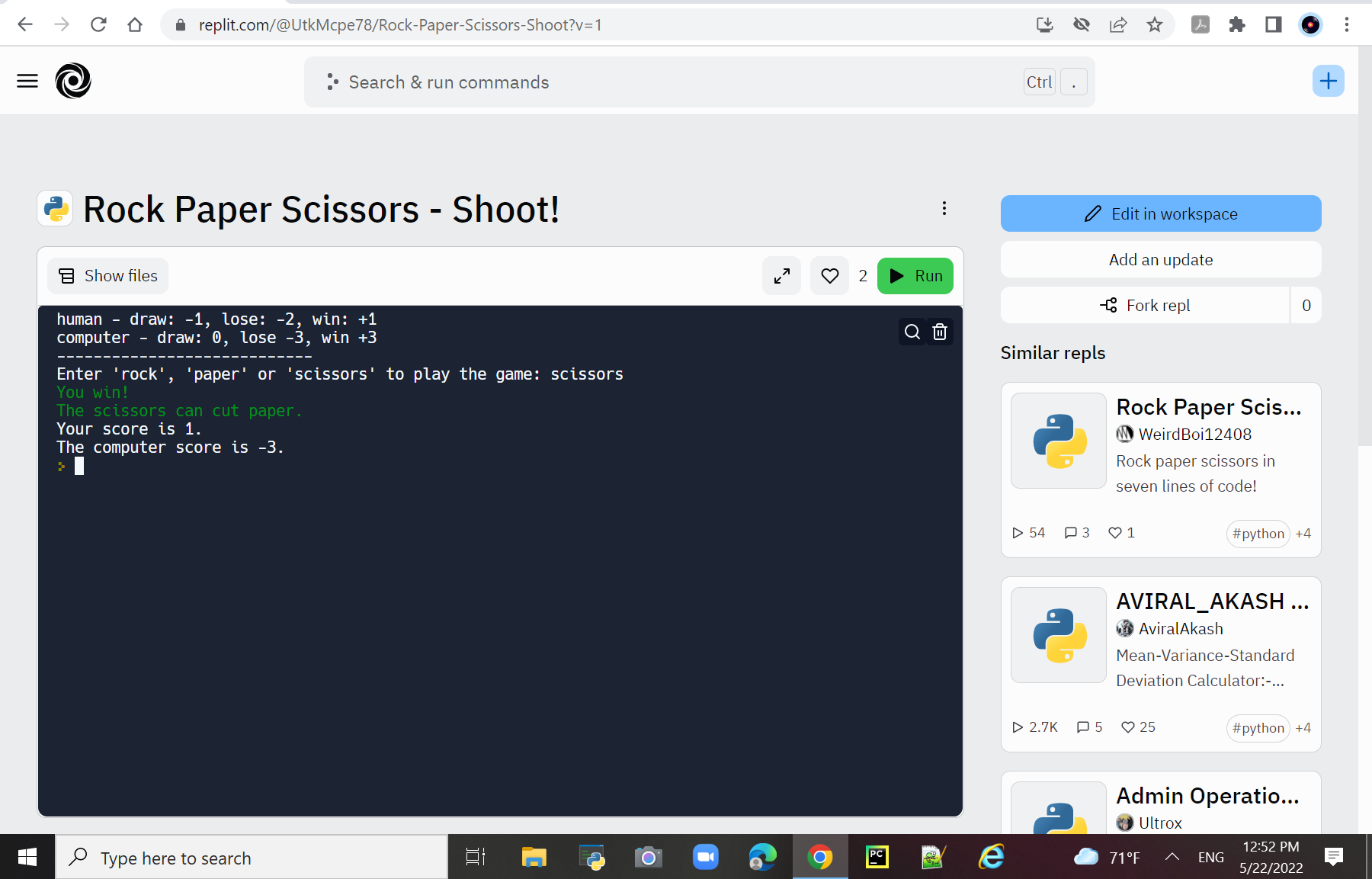Click Python thumbnail of AviralAkash repl
The width and height of the screenshot is (1372, 879).
point(1059,635)
